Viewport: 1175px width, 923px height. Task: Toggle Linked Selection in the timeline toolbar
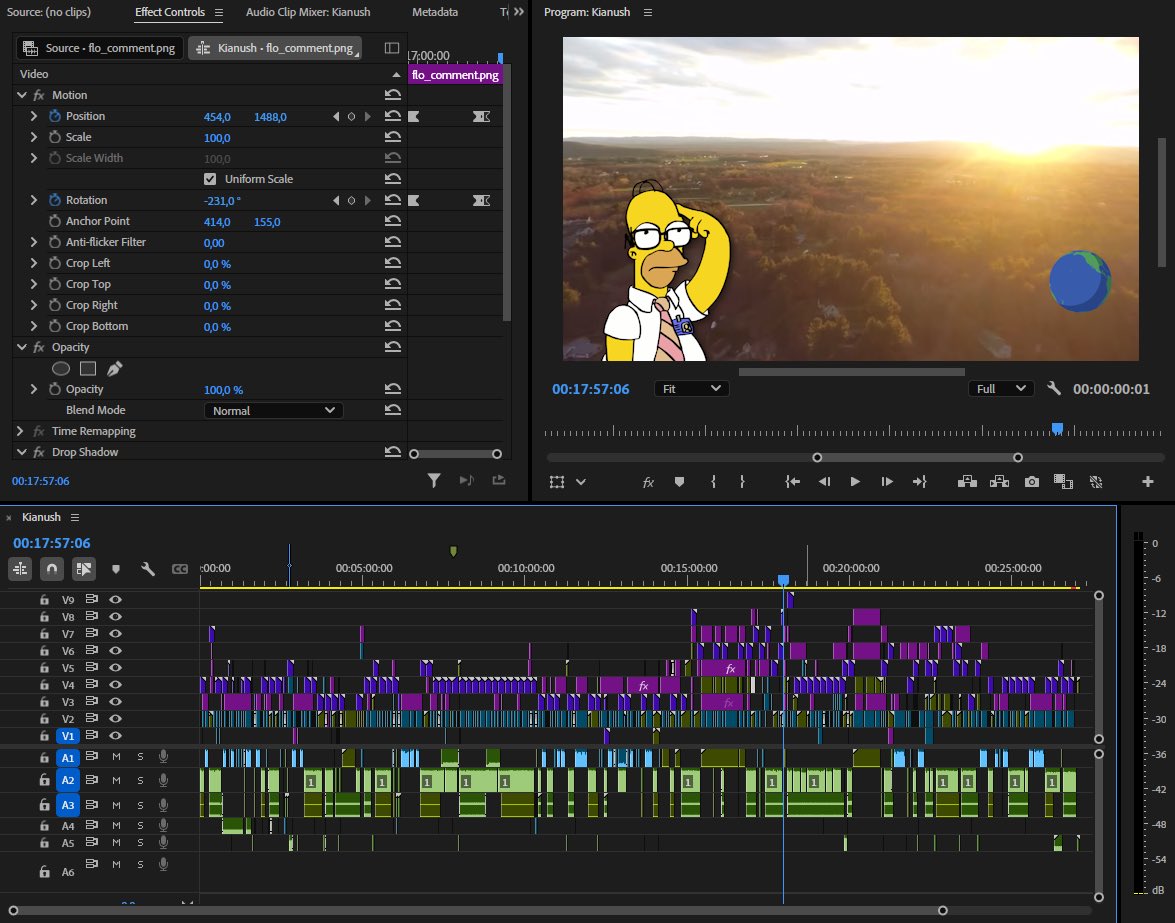tap(84, 568)
